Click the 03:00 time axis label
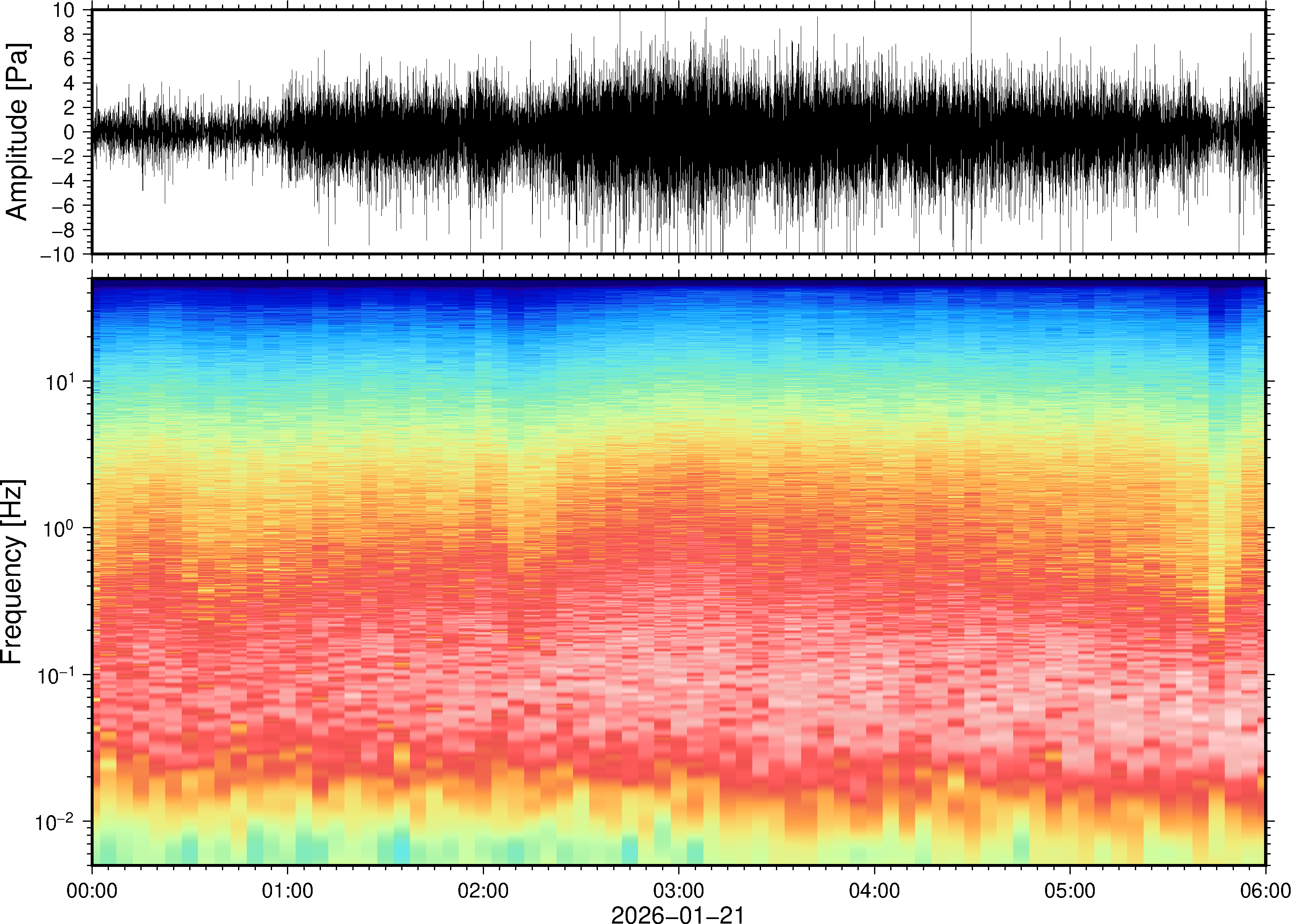 point(678,890)
